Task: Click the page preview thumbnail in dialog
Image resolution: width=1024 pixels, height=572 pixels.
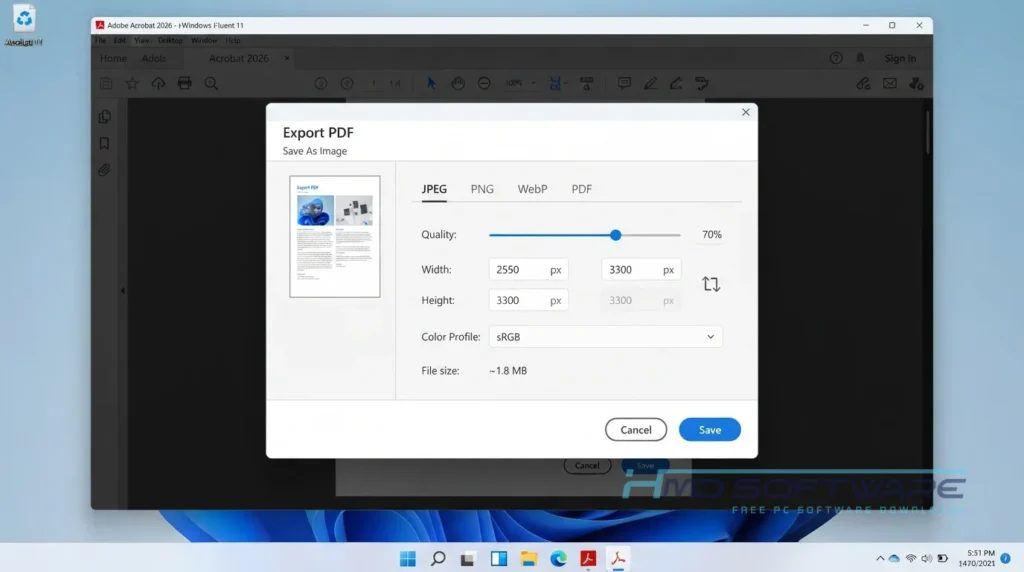Action: pos(334,236)
